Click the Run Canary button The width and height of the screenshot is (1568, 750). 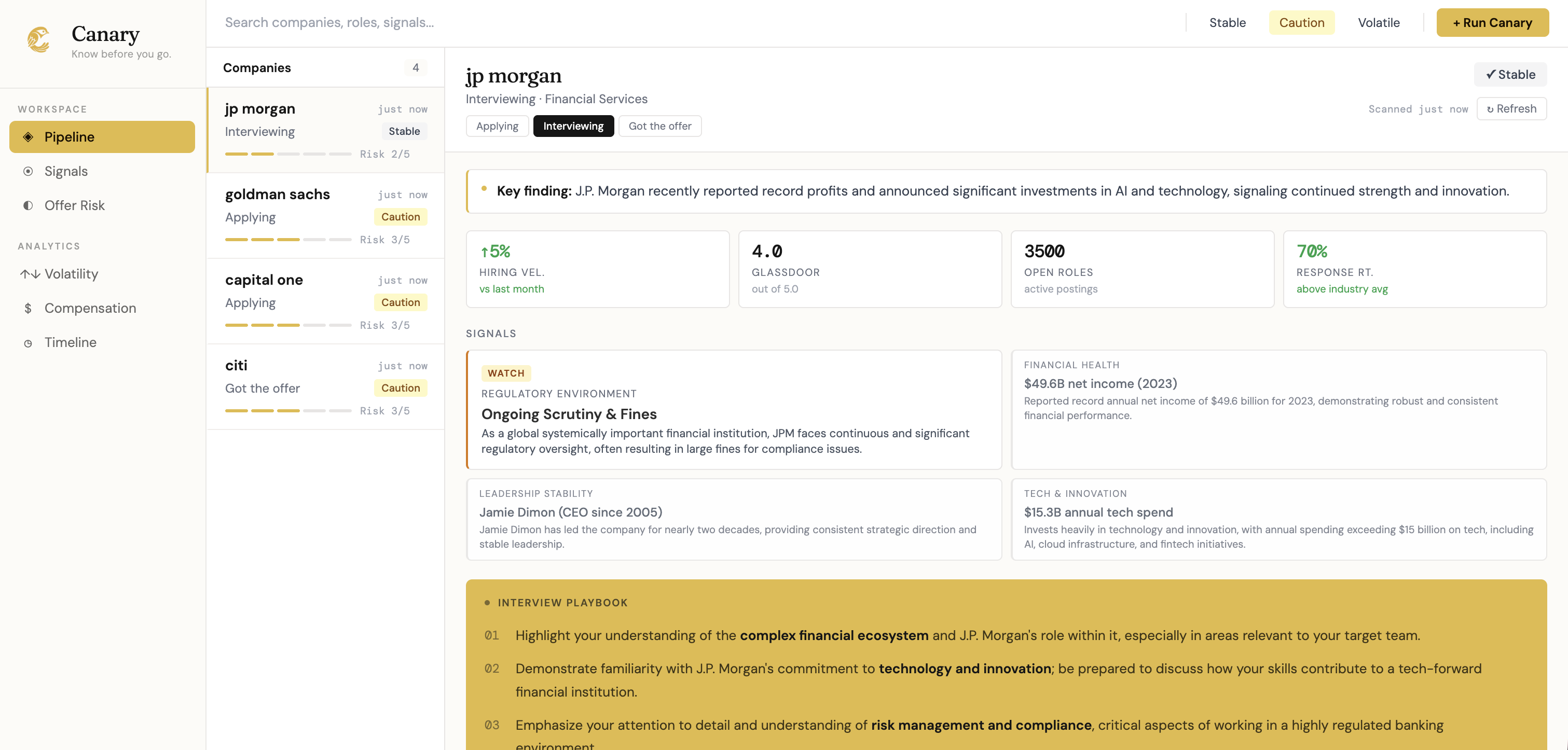pos(1493,22)
